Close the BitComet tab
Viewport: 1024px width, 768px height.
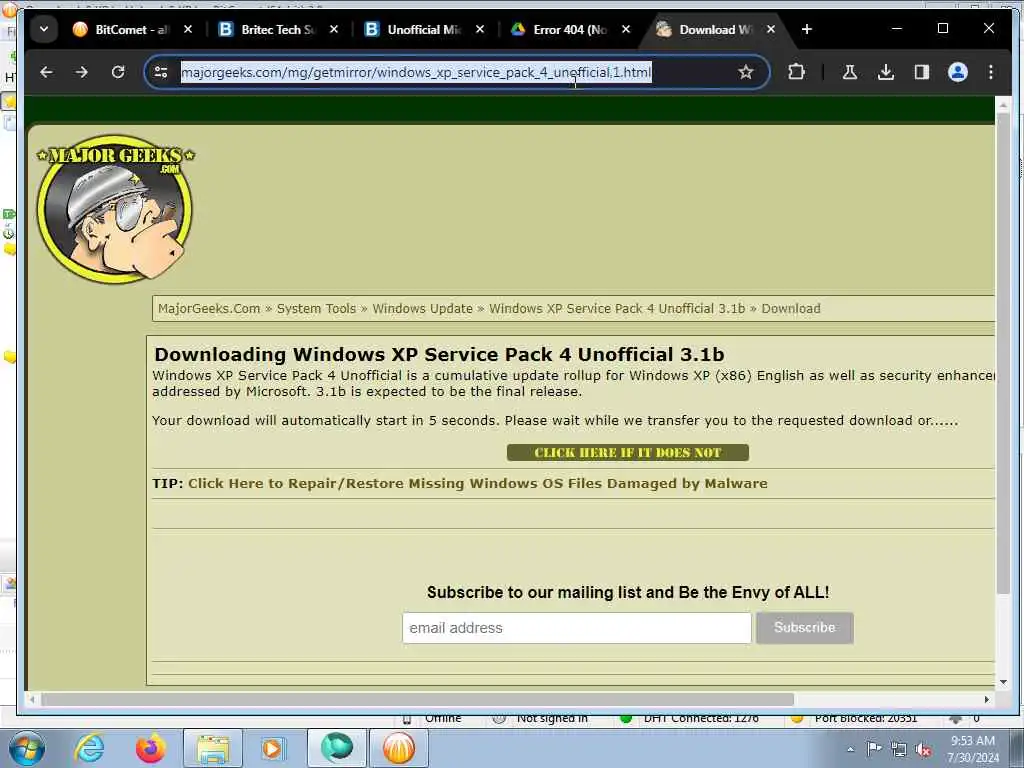188,29
